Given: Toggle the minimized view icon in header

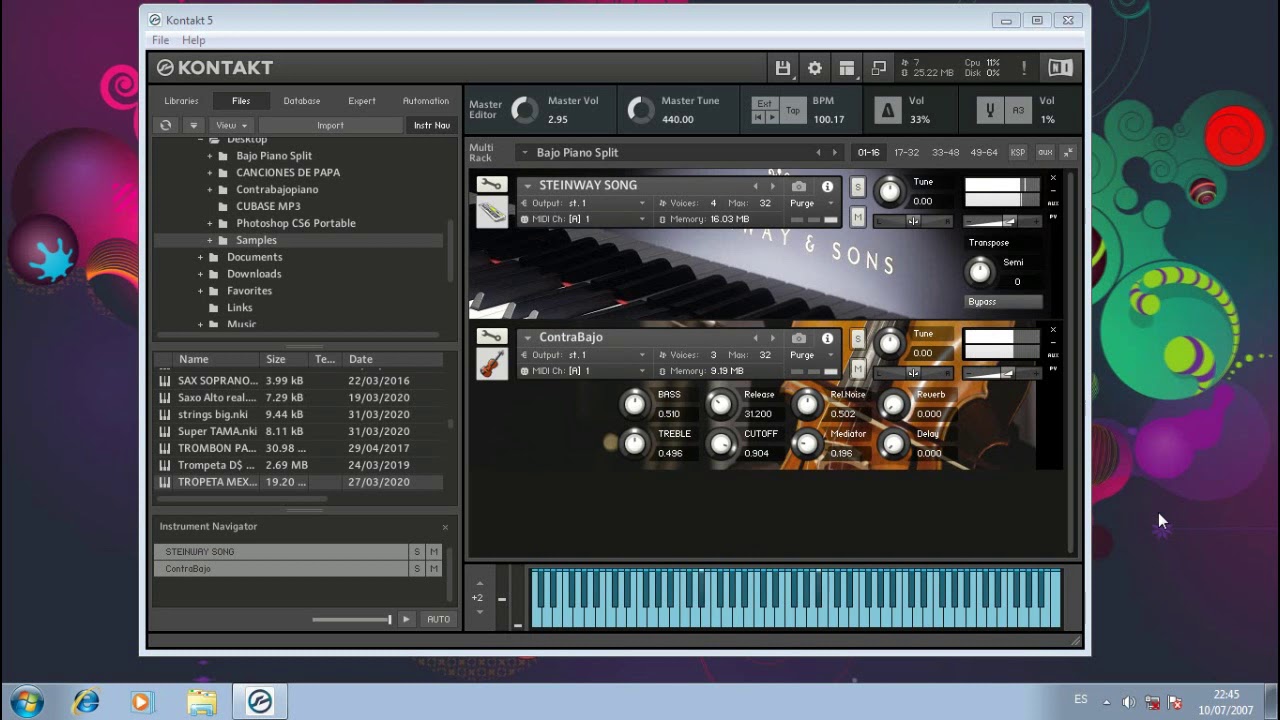Looking at the screenshot, I should [x=879, y=68].
